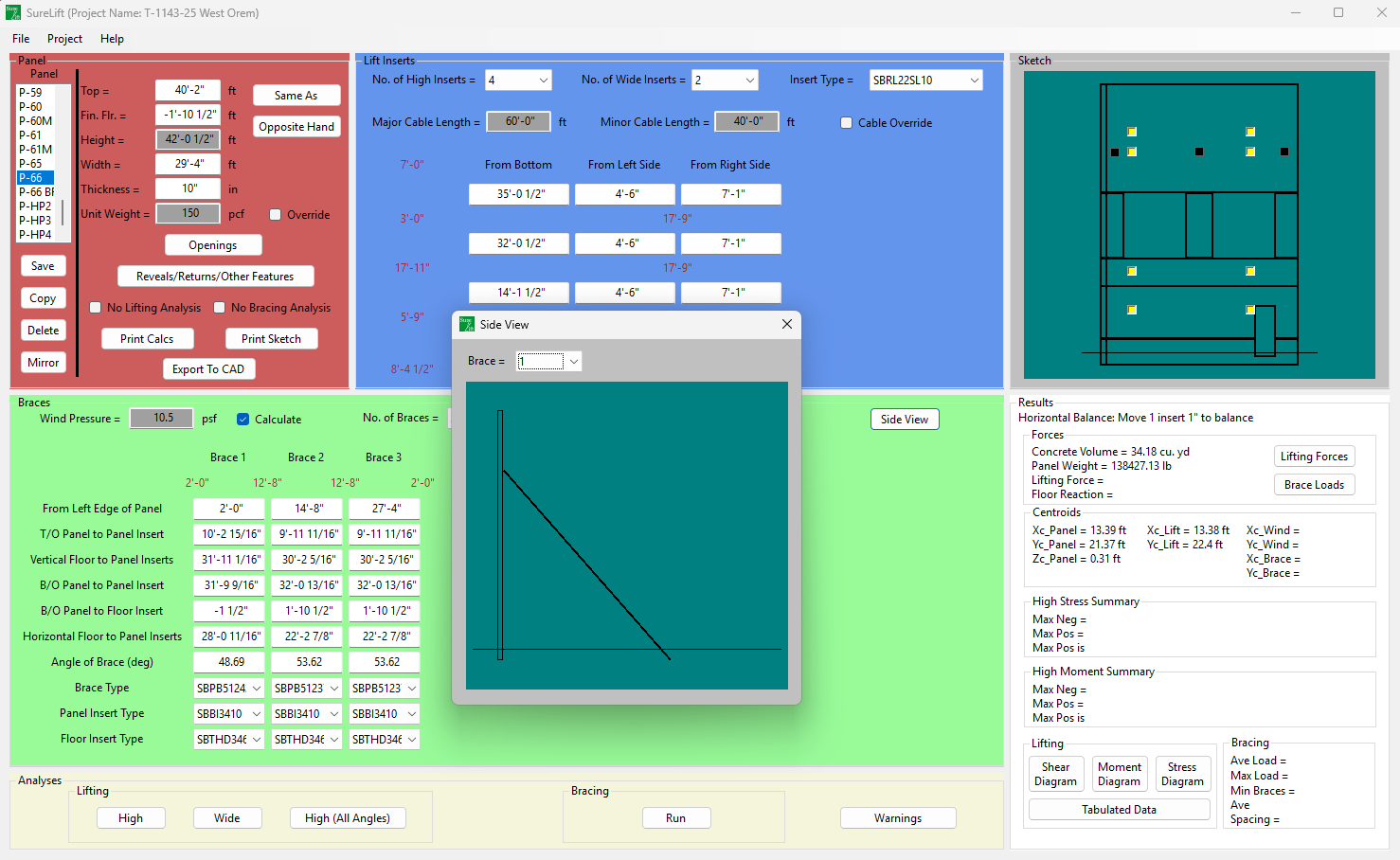Open the Help menu
The height and width of the screenshot is (860, 1400).
[112, 39]
